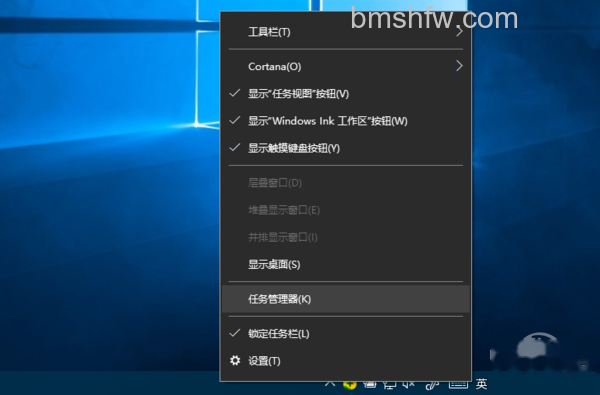Open taskbar 设置(T) with gear icon
Viewport: 600px width, 395px height.
coord(346,361)
